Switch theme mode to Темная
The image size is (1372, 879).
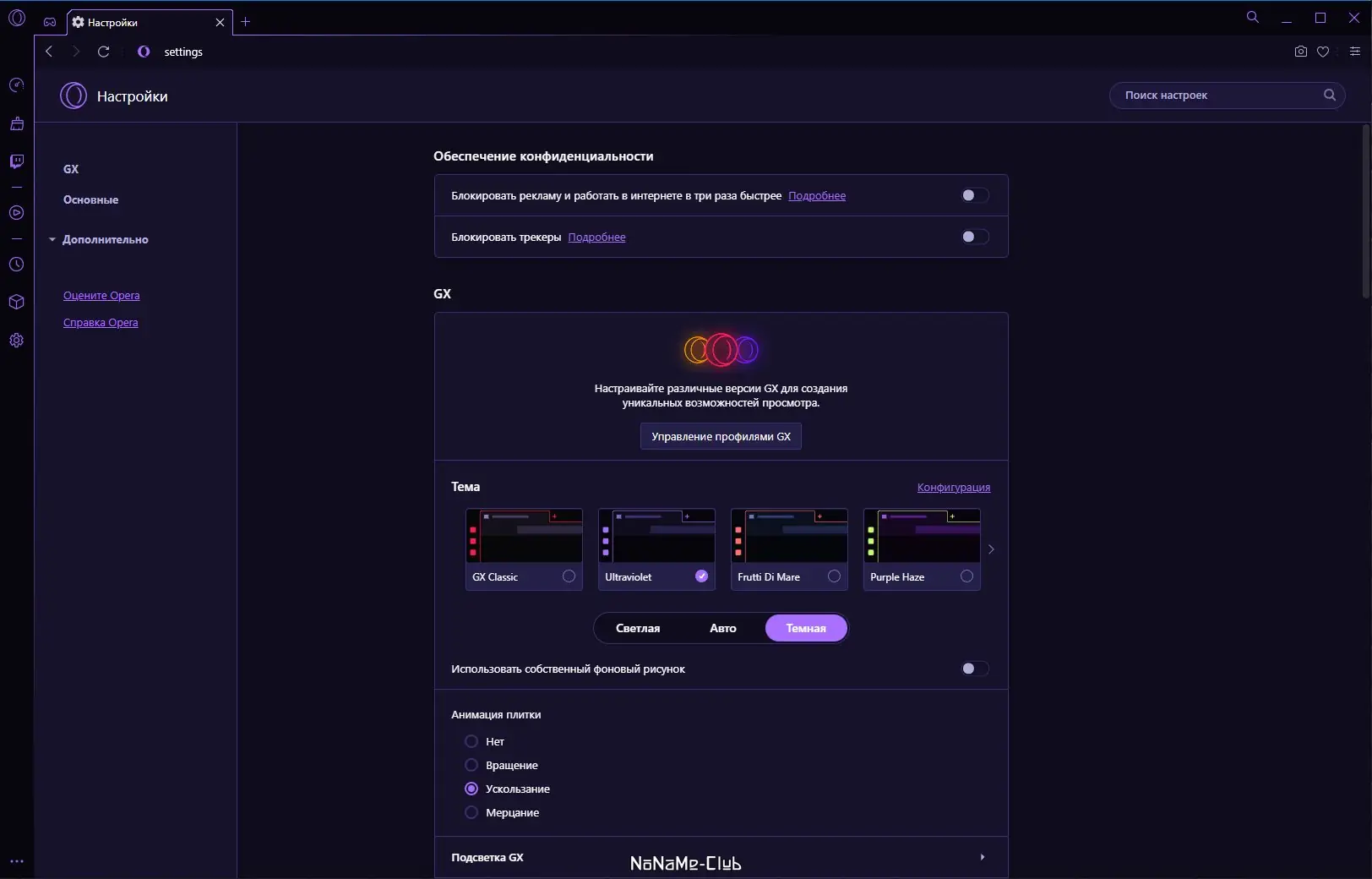coord(806,628)
